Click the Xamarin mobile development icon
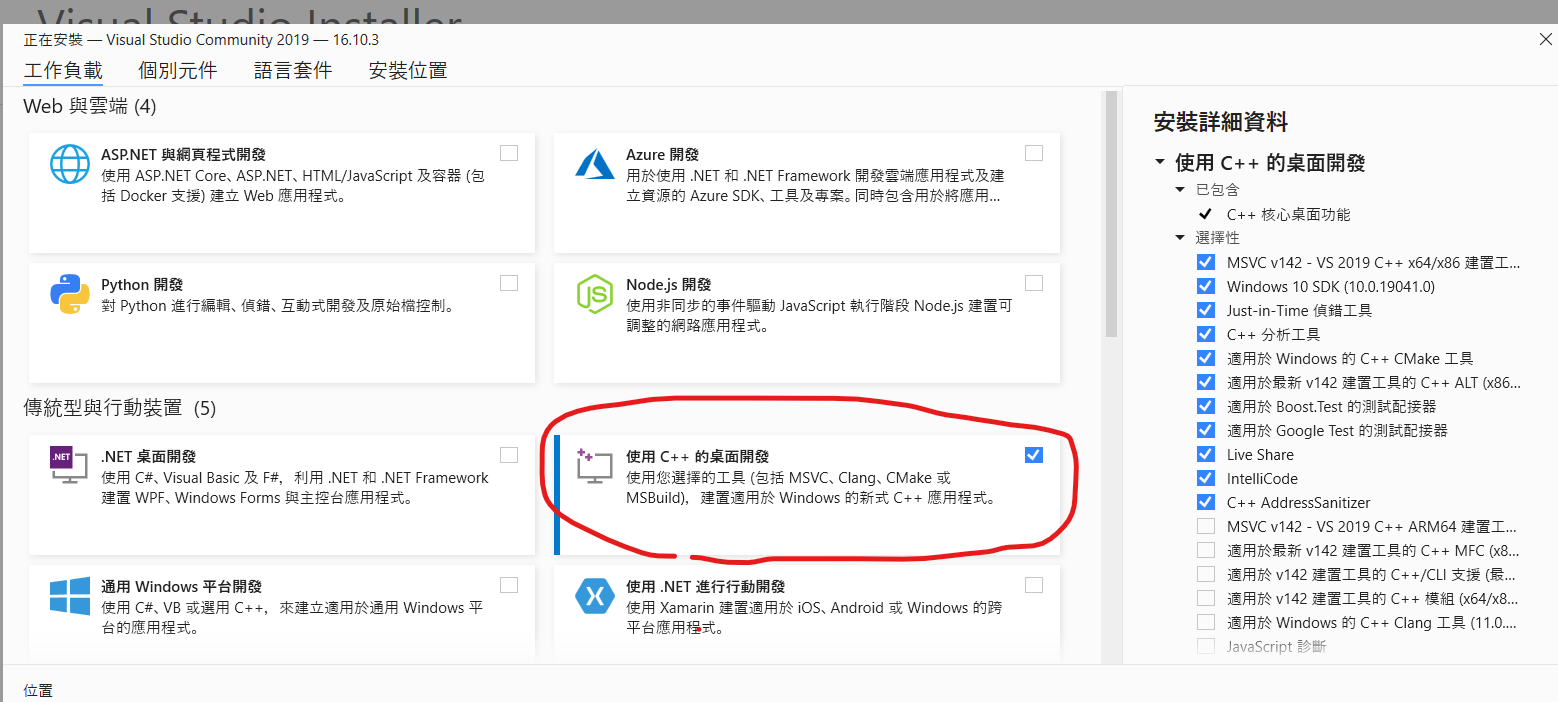The width and height of the screenshot is (1558, 702). pyautogui.click(x=594, y=597)
